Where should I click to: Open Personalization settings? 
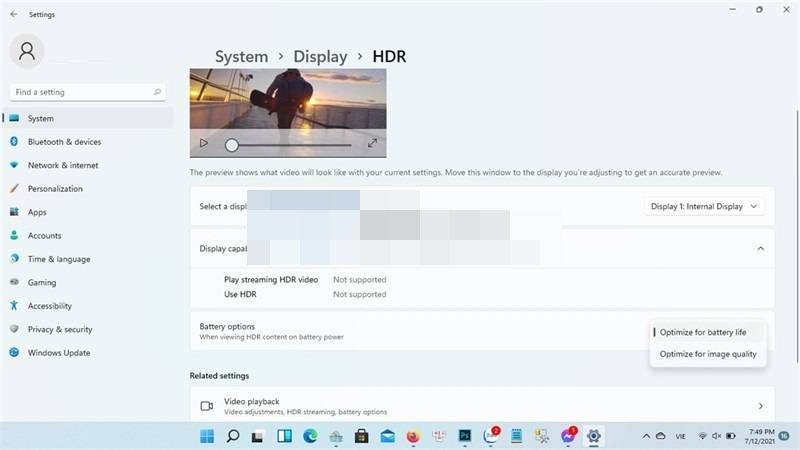coord(88,189)
